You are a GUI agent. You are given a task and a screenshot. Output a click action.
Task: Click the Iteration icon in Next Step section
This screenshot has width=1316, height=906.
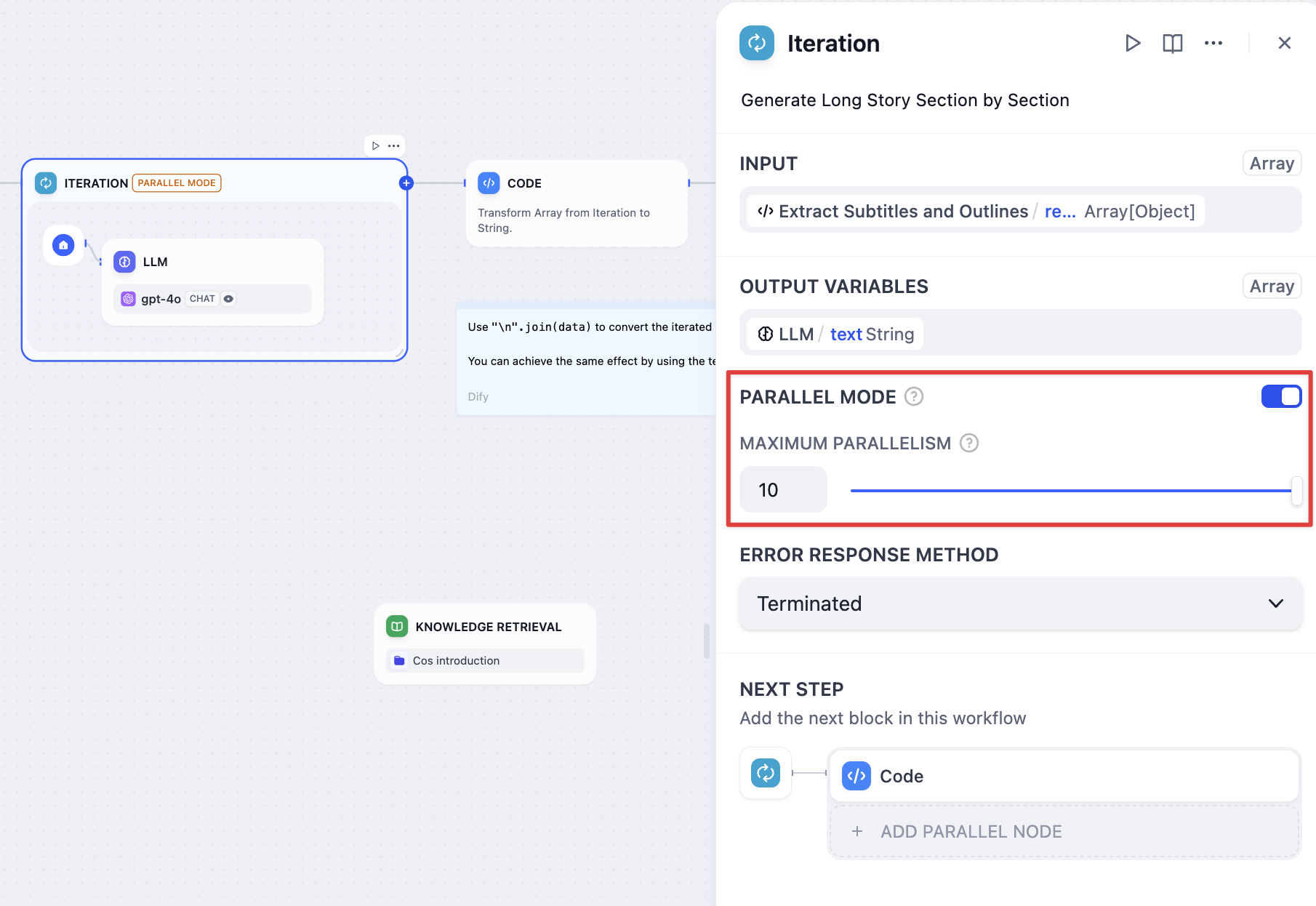[765, 773]
